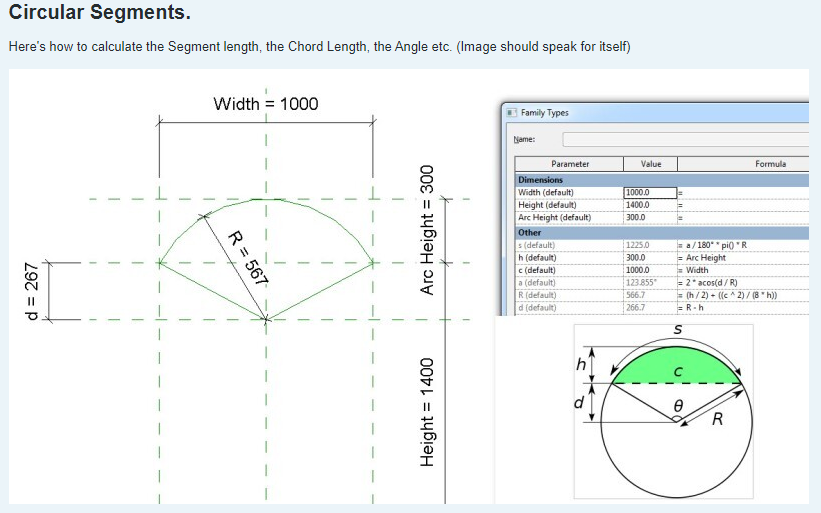Click the 'Height = 1400' dimension label

[x=427, y=412]
